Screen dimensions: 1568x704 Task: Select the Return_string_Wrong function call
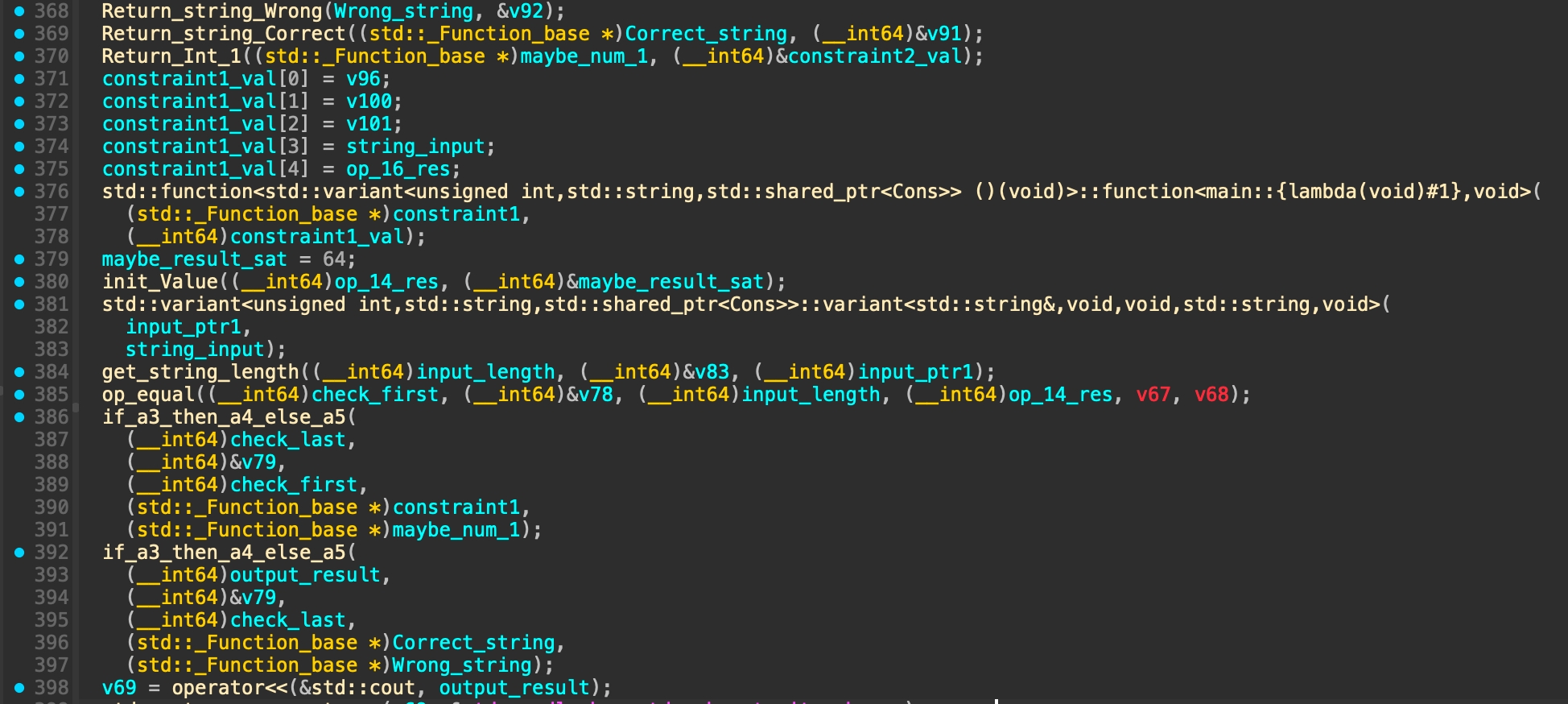point(212,11)
